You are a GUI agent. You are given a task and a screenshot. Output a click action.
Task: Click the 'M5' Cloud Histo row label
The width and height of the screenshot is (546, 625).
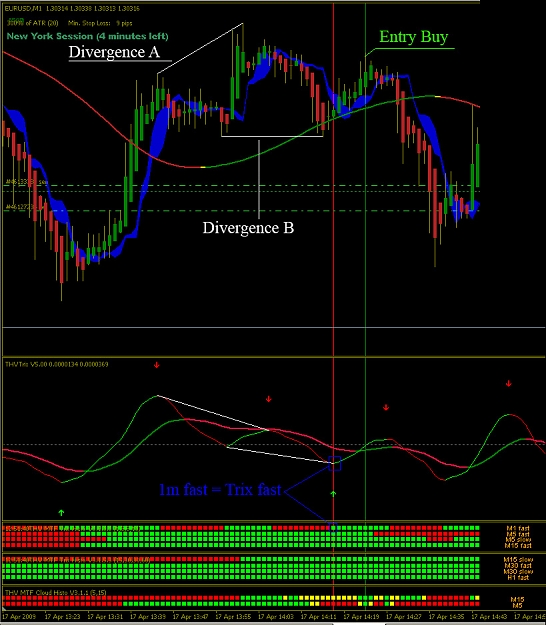click(x=517, y=606)
